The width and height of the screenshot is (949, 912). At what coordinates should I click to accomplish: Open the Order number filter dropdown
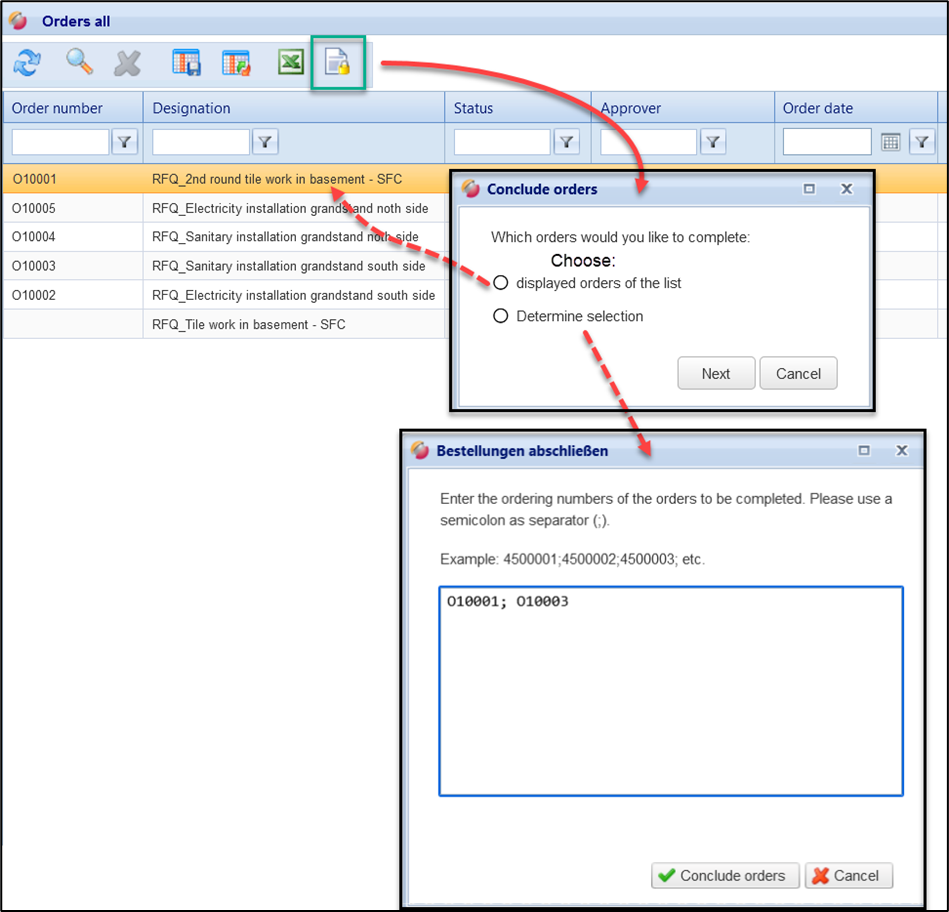click(x=124, y=142)
